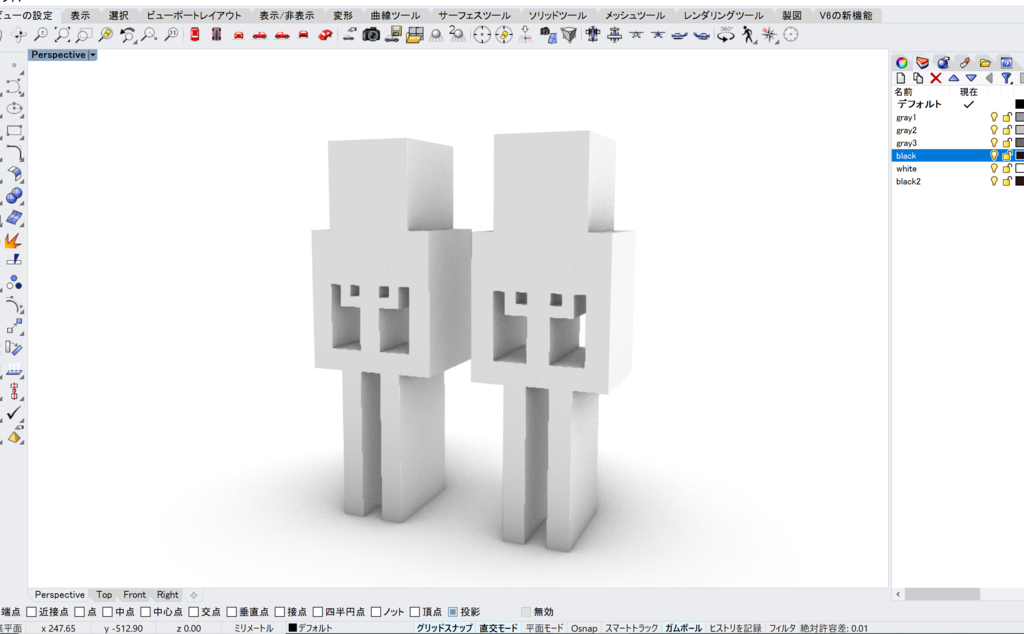This screenshot has height=634, width=1024.
Task: Switch to the Right viewport tab
Action: [x=167, y=595]
